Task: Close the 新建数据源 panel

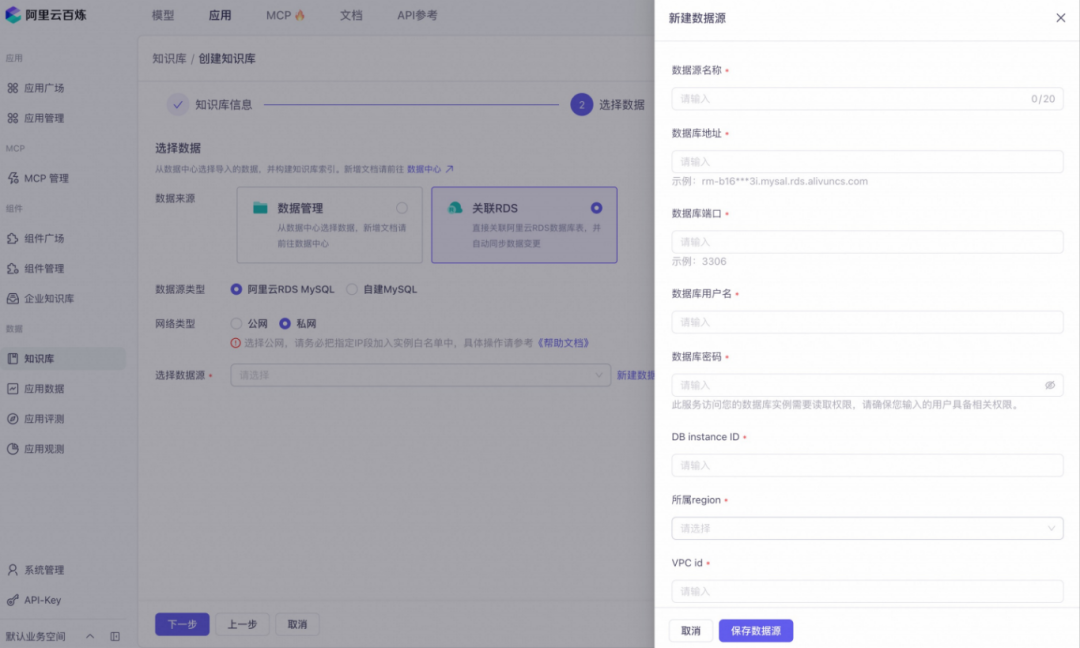Action: [x=1061, y=18]
